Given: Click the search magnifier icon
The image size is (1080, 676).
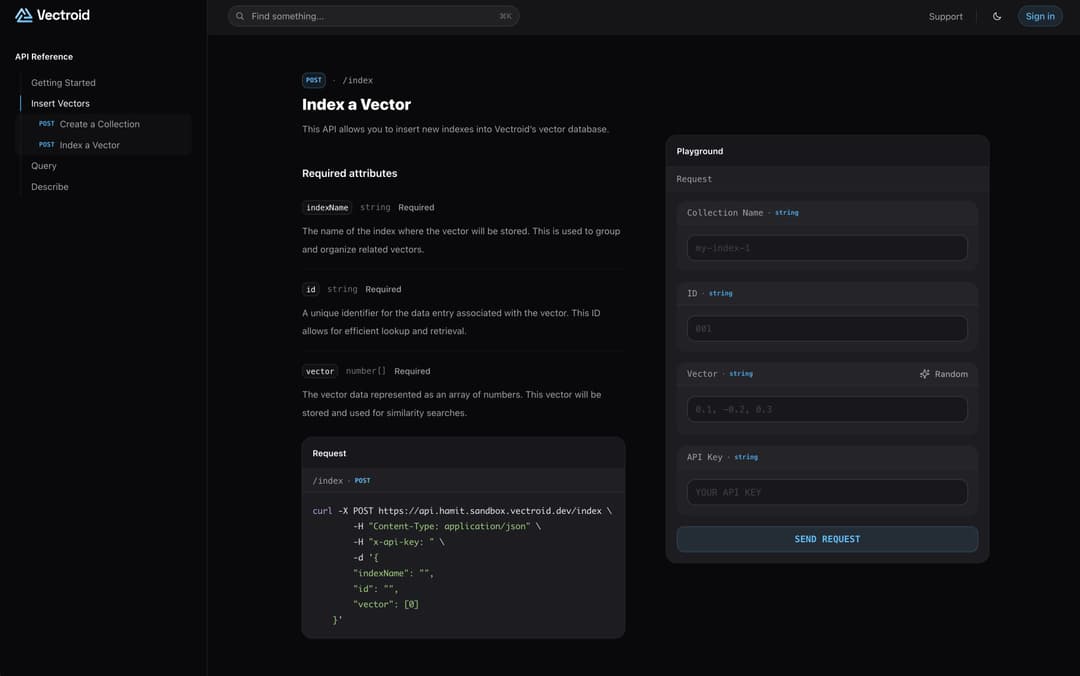Looking at the screenshot, I should coord(240,16).
